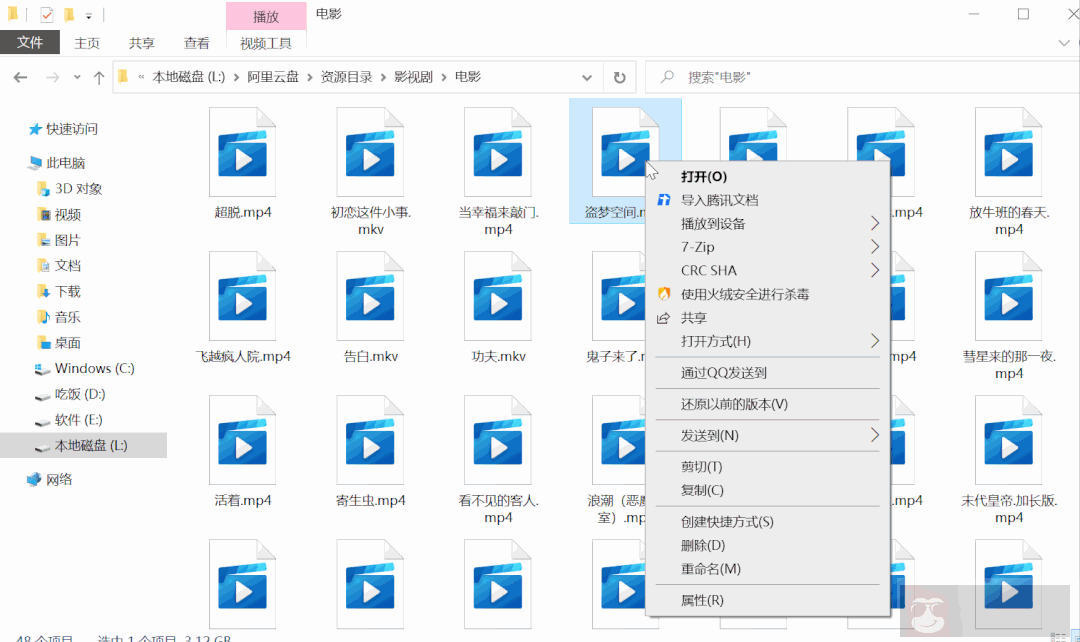
Task: Expand the 打开方式 submenu
Action: (875, 342)
